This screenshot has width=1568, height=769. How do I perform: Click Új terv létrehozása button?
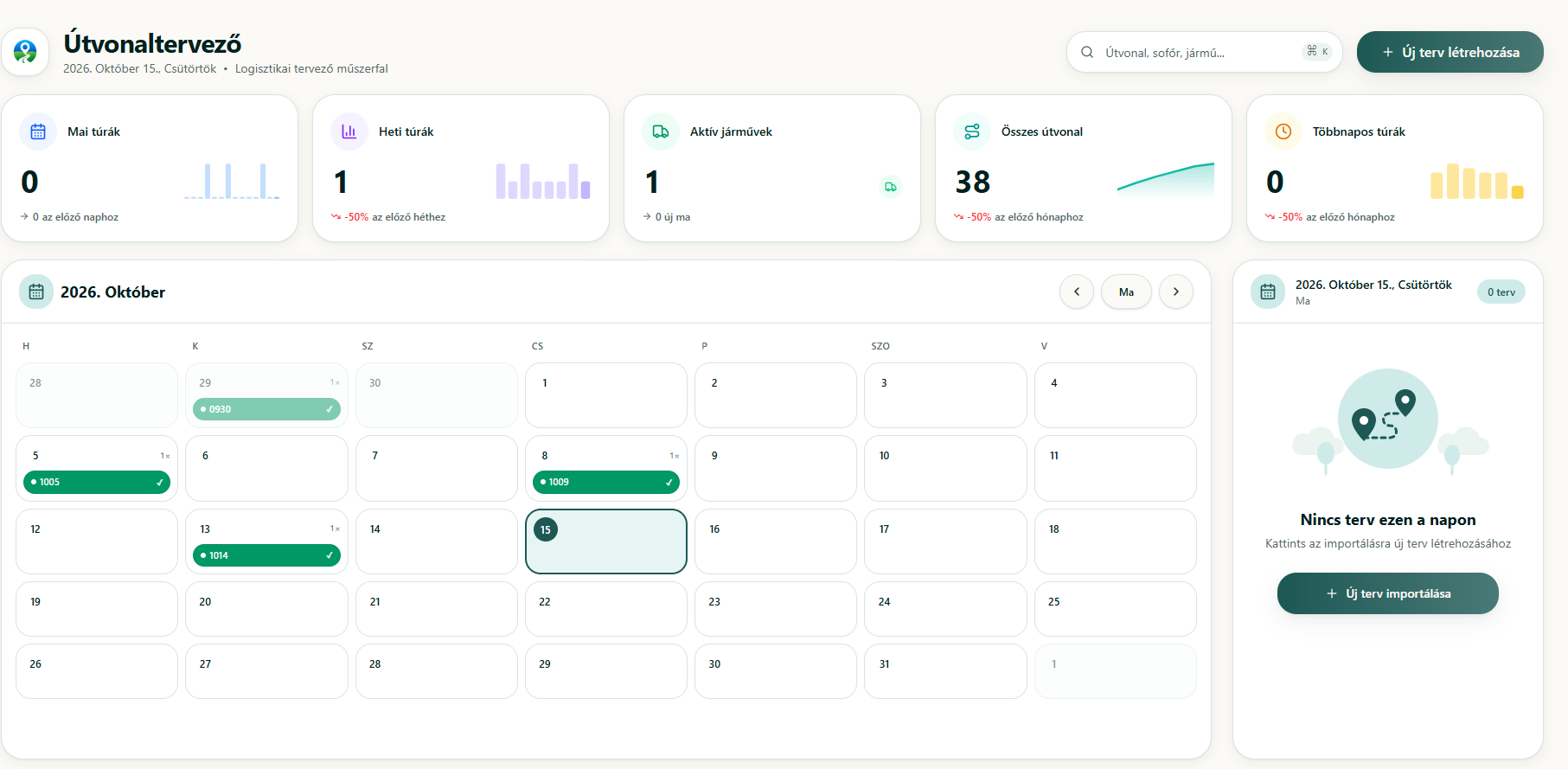(x=1450, y=52)
